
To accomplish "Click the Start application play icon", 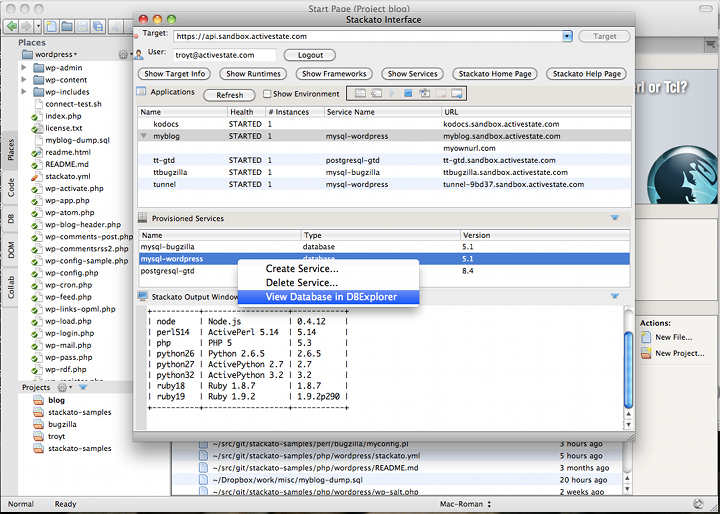I will (392, 94).
